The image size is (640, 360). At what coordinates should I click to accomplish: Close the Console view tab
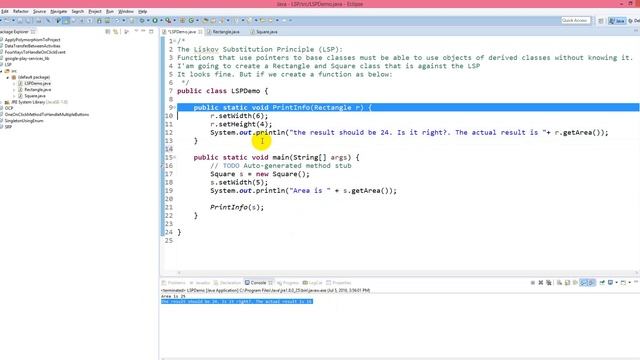(x=270, y=282)
